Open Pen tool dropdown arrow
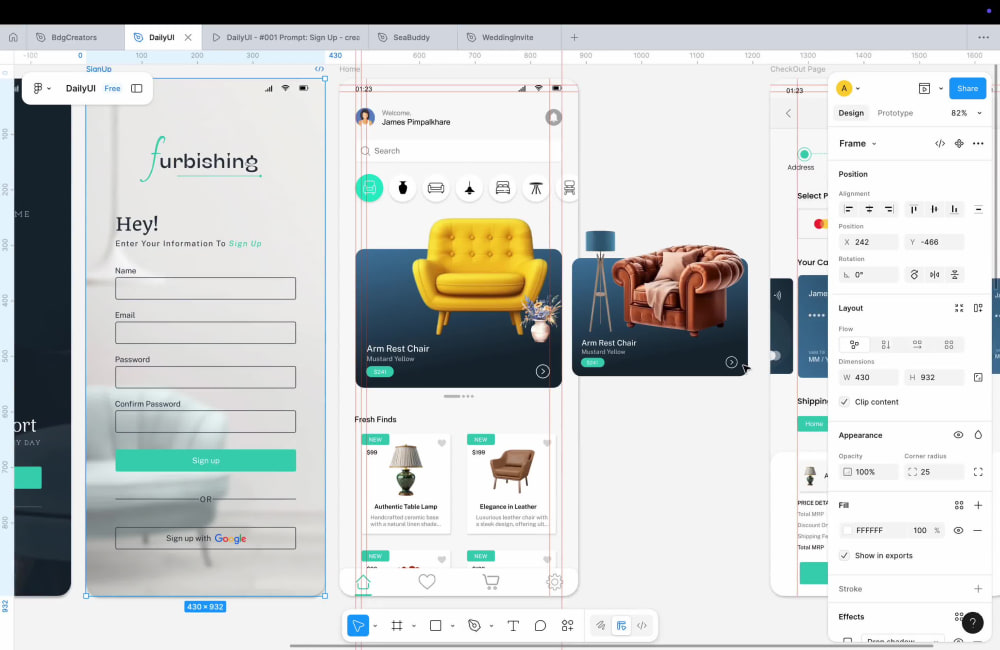The width and height of the screenshot is (1000, 650). (x=492, y=626)
